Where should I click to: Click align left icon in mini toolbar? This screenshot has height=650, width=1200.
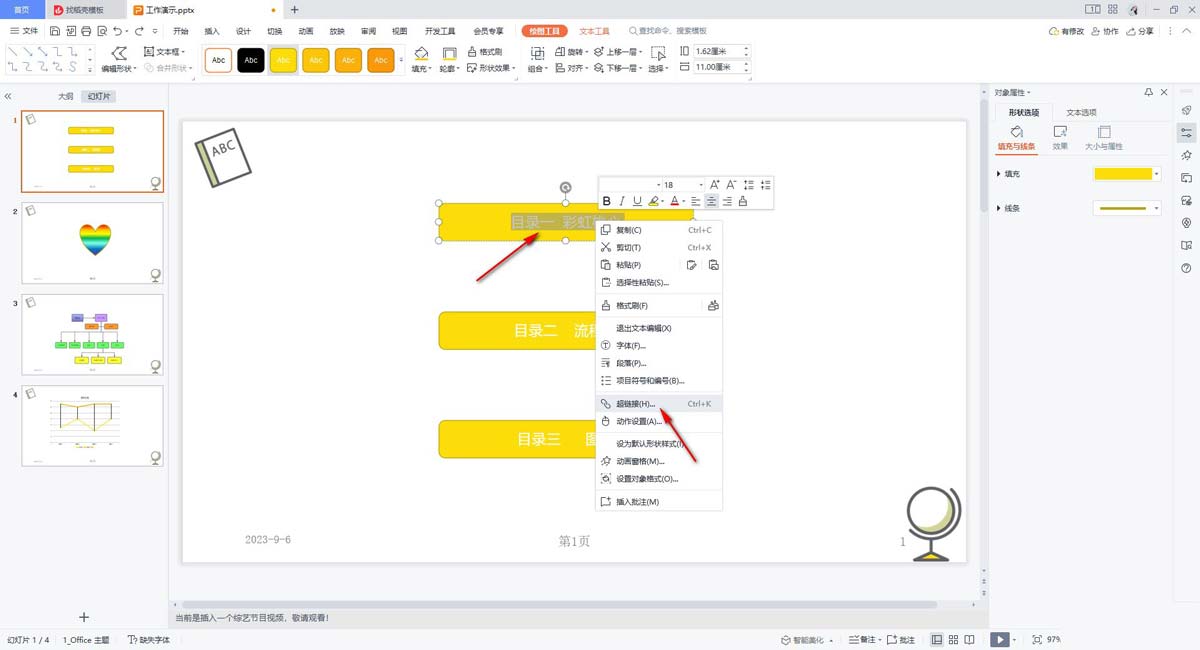coord(696,201)
